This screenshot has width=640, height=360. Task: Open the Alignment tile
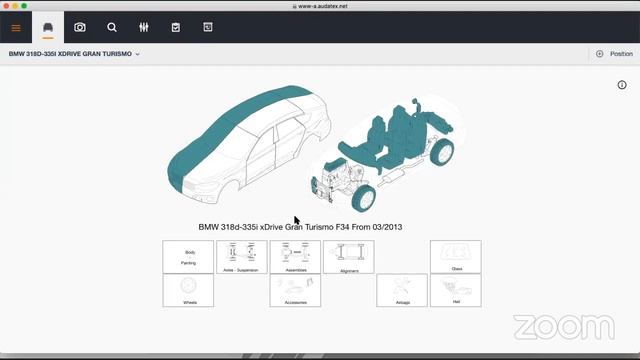coord(349,257)
